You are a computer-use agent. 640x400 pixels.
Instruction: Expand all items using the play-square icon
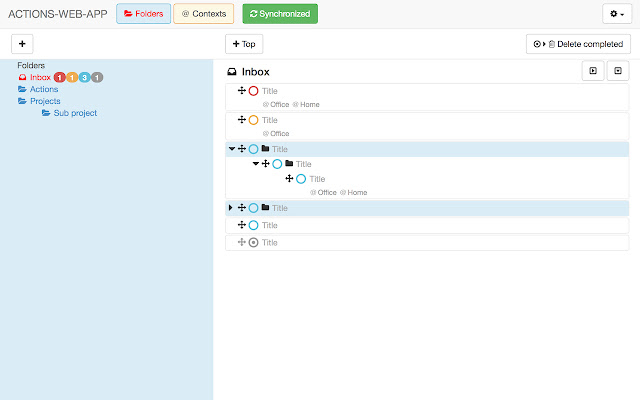(593, 71)
